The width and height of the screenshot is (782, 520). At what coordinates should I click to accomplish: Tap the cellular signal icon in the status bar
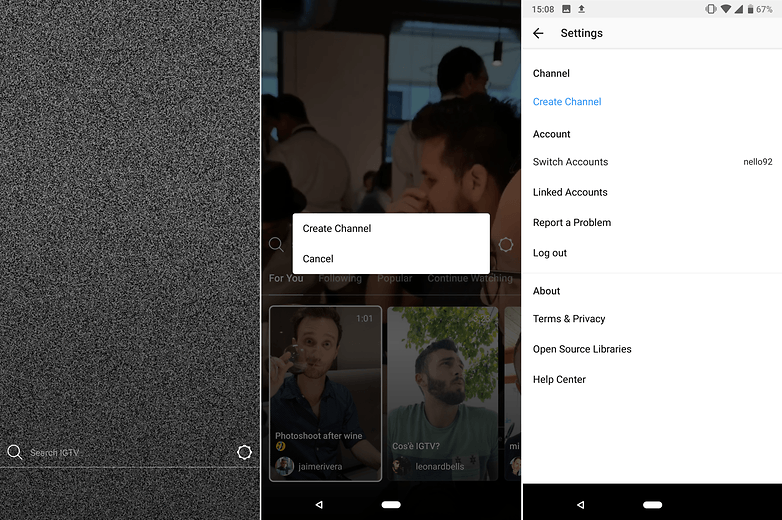click(x=739, y=9)
